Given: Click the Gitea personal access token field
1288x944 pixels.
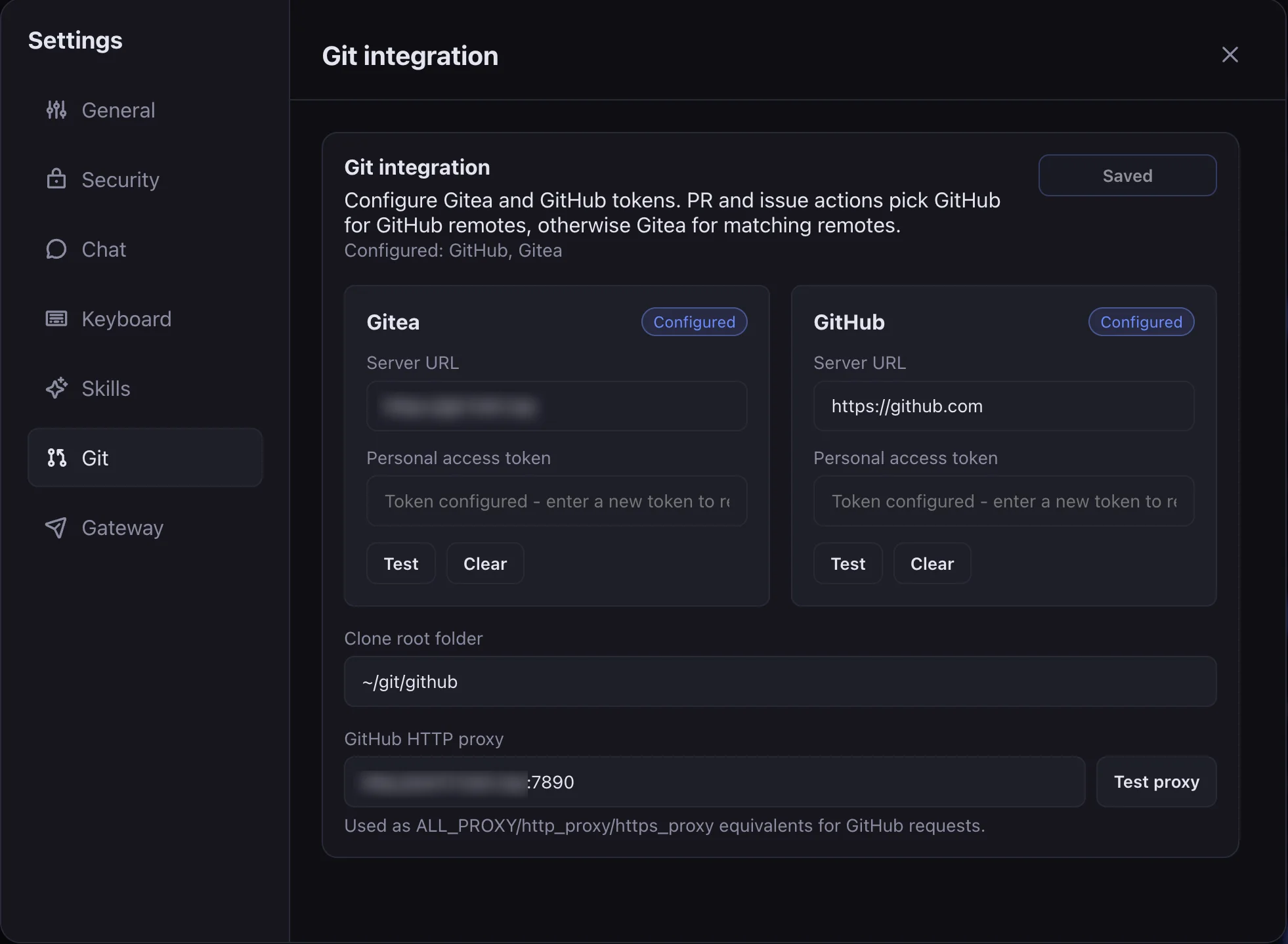Looking at the screenshot, I should point(557,501).
